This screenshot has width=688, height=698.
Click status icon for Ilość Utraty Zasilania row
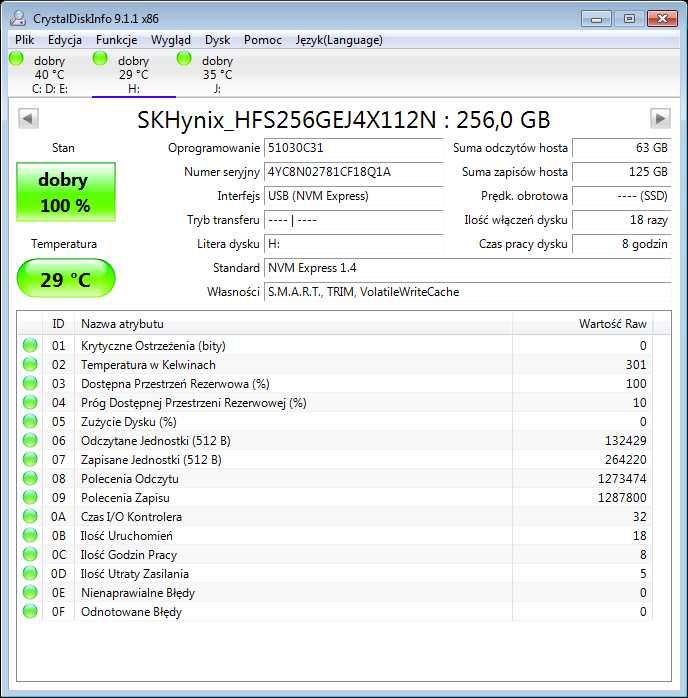pyautogui.click(x=30, y=573)
